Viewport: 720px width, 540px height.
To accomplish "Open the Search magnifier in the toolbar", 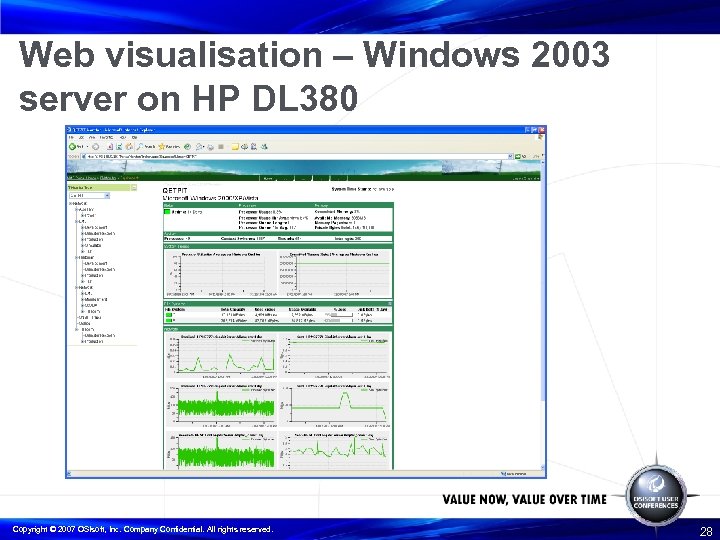I will point(140,147).
